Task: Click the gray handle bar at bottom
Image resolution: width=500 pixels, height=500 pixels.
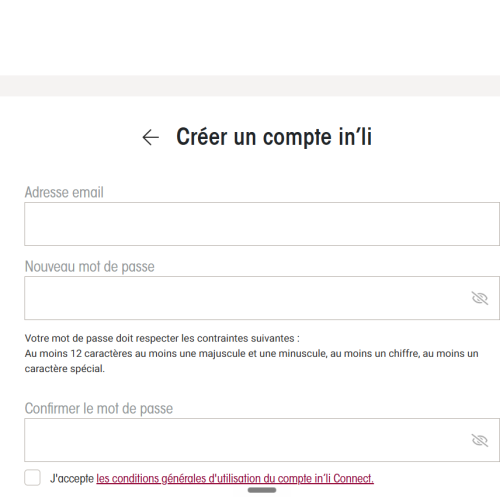Action: pos(262,490)
